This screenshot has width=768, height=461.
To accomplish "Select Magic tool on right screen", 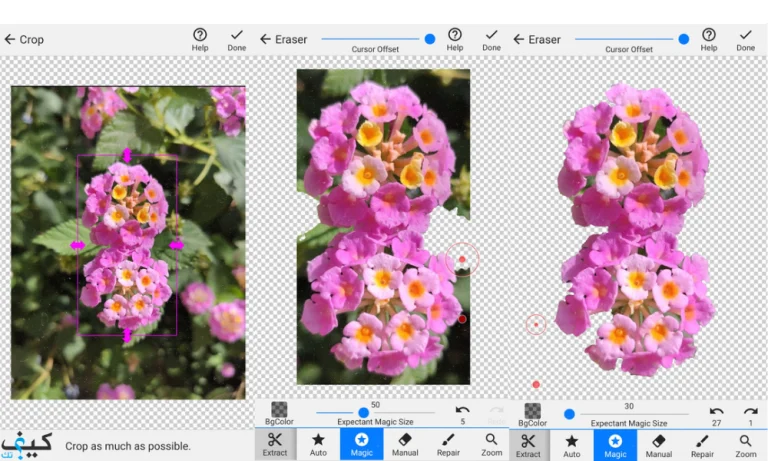I will pos(615,446).
